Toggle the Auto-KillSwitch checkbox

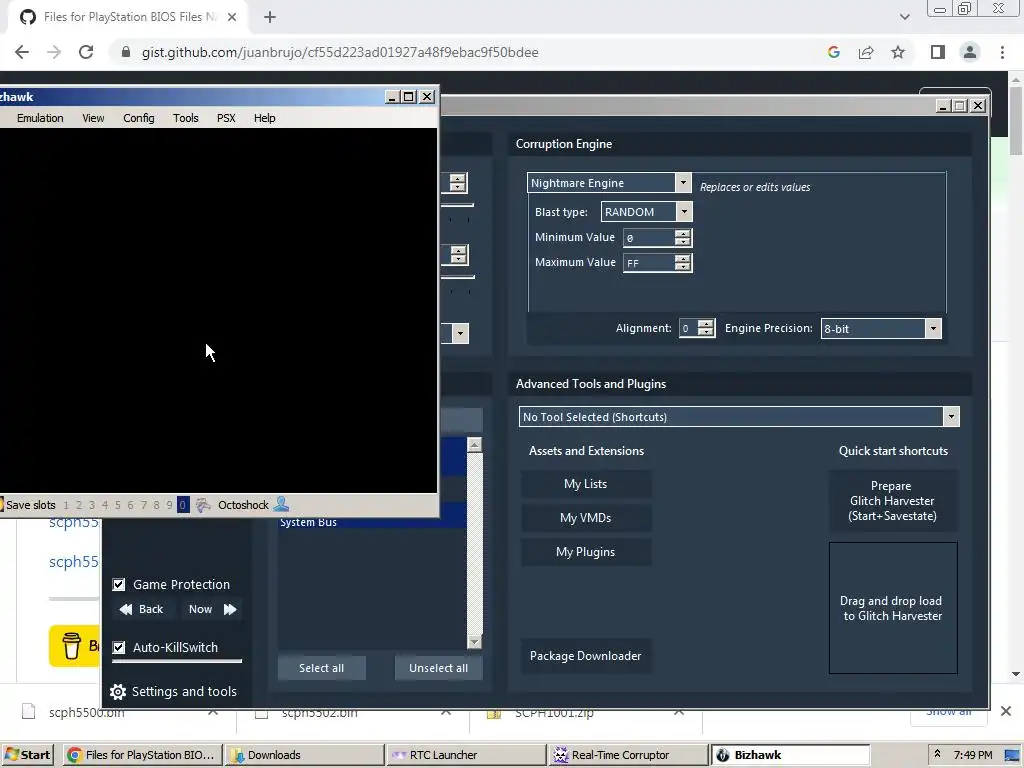[x=119, y=647]
